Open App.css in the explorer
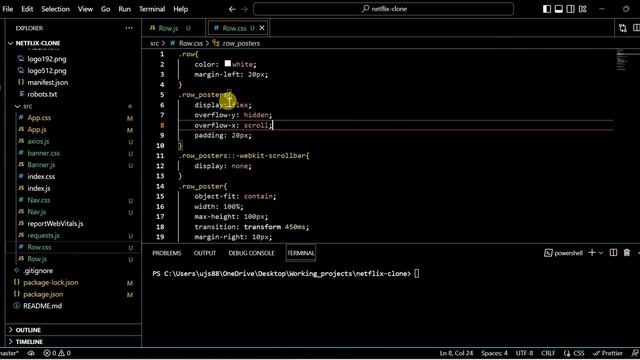This screenshot has width=640, height=360. tap(39, 118)
